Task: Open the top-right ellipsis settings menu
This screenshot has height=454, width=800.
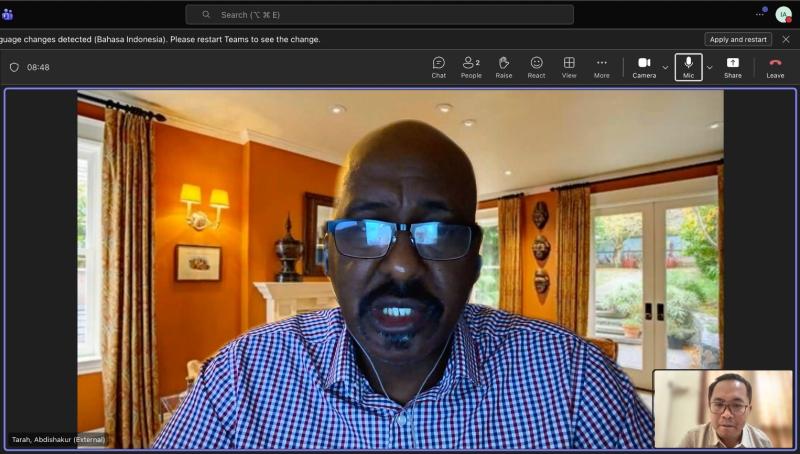Action: pyautogui.click(x=760, y=14)
